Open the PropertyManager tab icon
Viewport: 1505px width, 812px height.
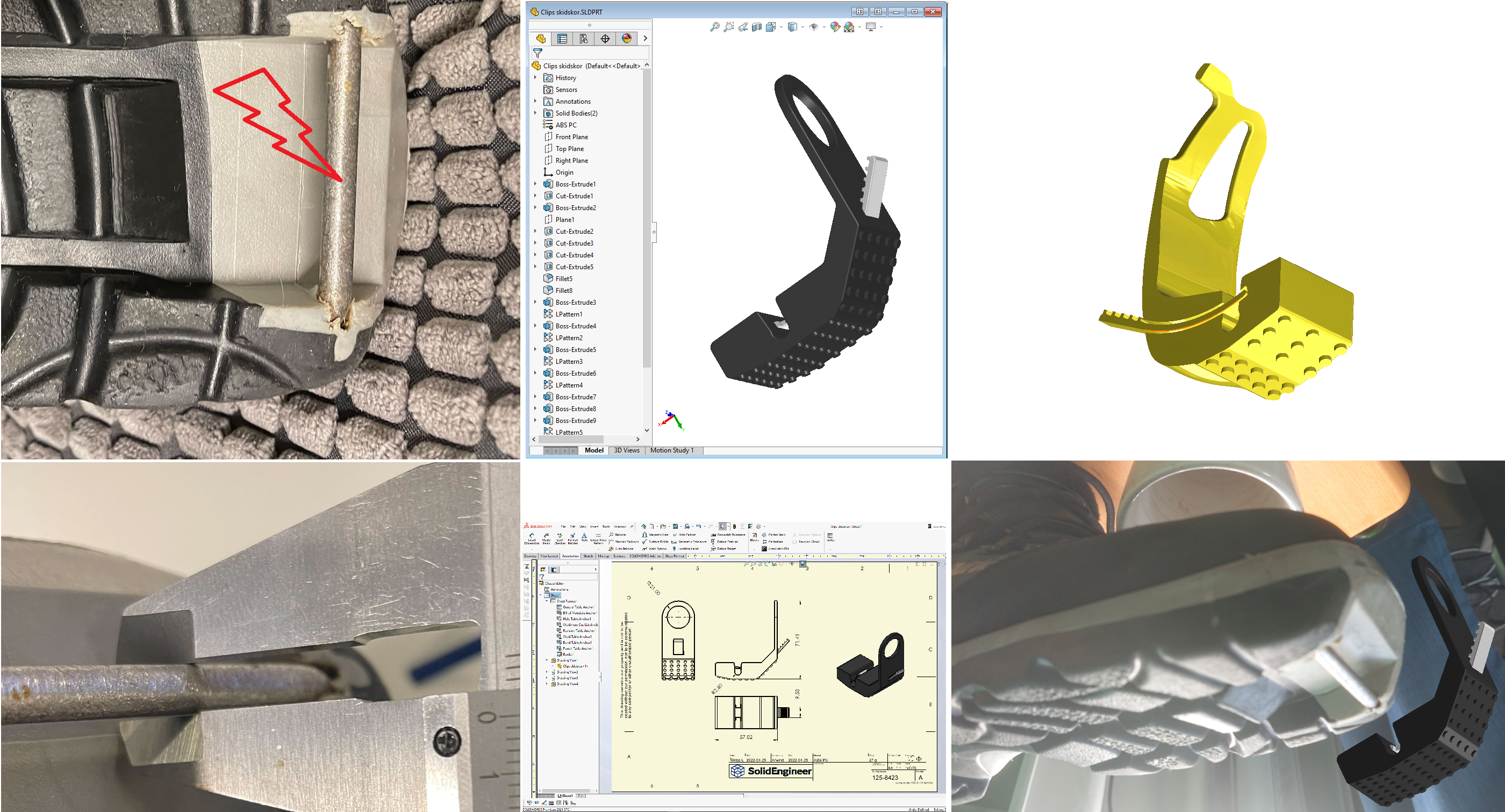click(x=562, y=39)
